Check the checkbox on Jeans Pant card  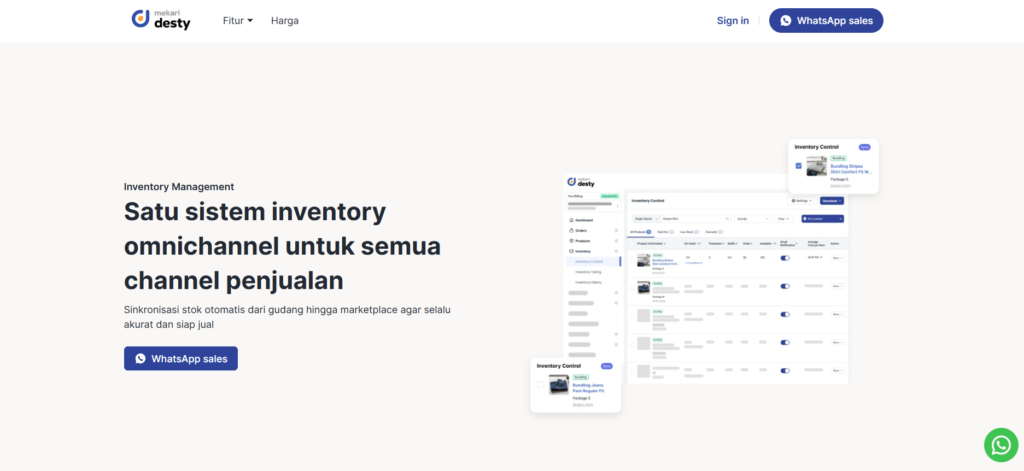(x=540, y=385)
